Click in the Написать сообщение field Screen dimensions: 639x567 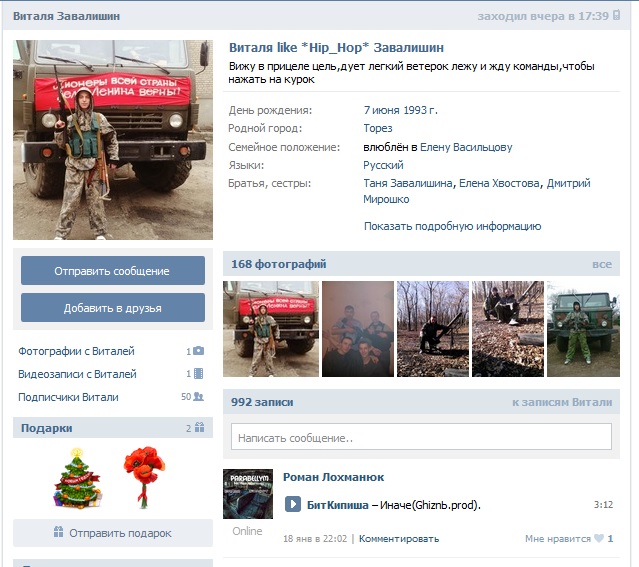tap(421, 437)
